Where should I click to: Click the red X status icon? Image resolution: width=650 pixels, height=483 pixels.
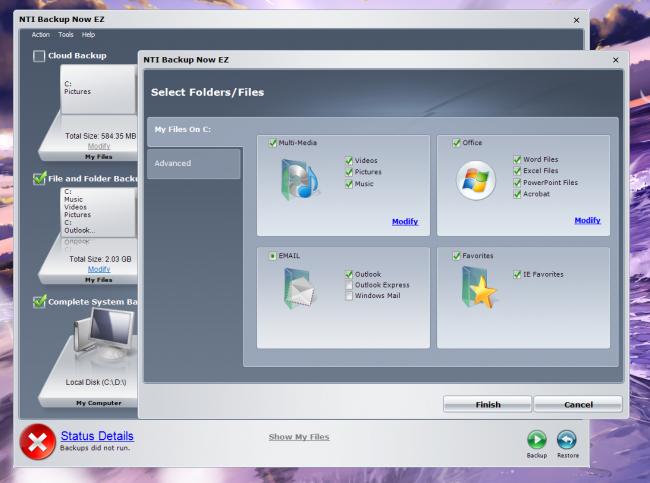(x=37, y=442)
